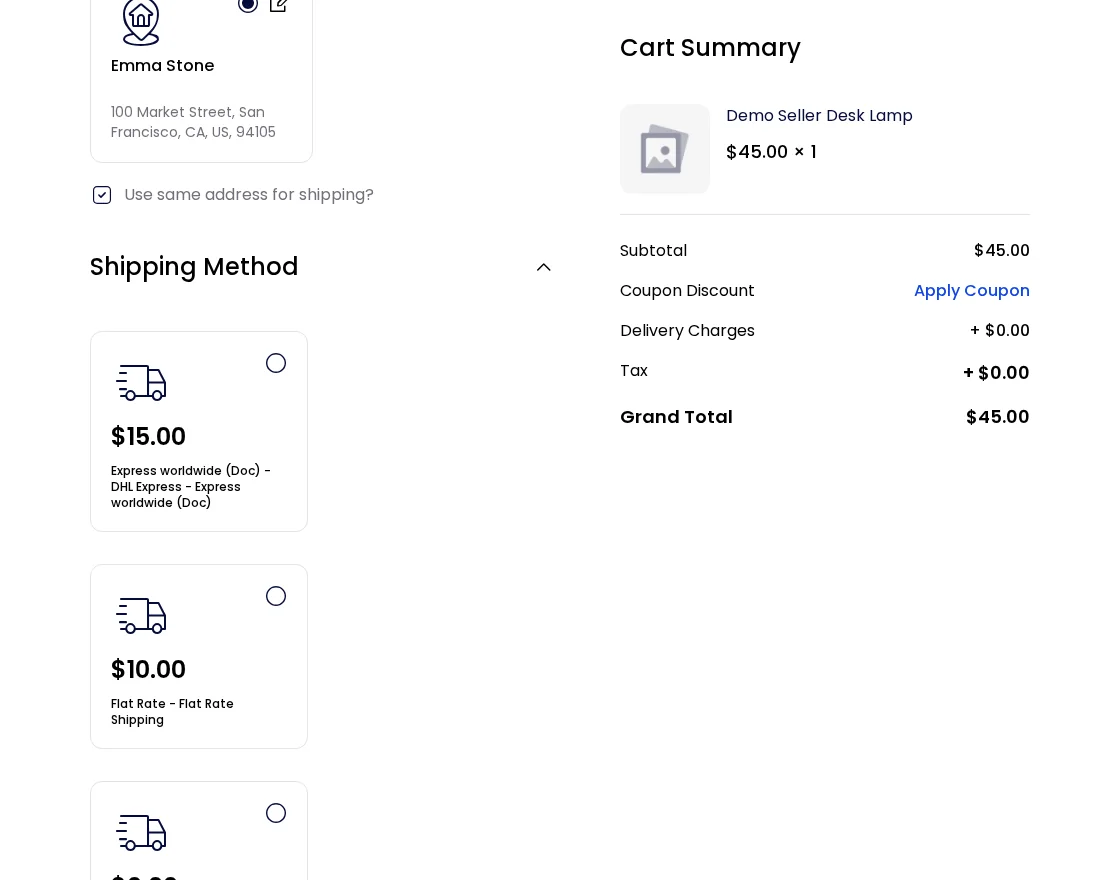Toggle 'Use same address for shipping' checkbox
The height and width of the screenshot is (880, 1120).
[102, 195]
